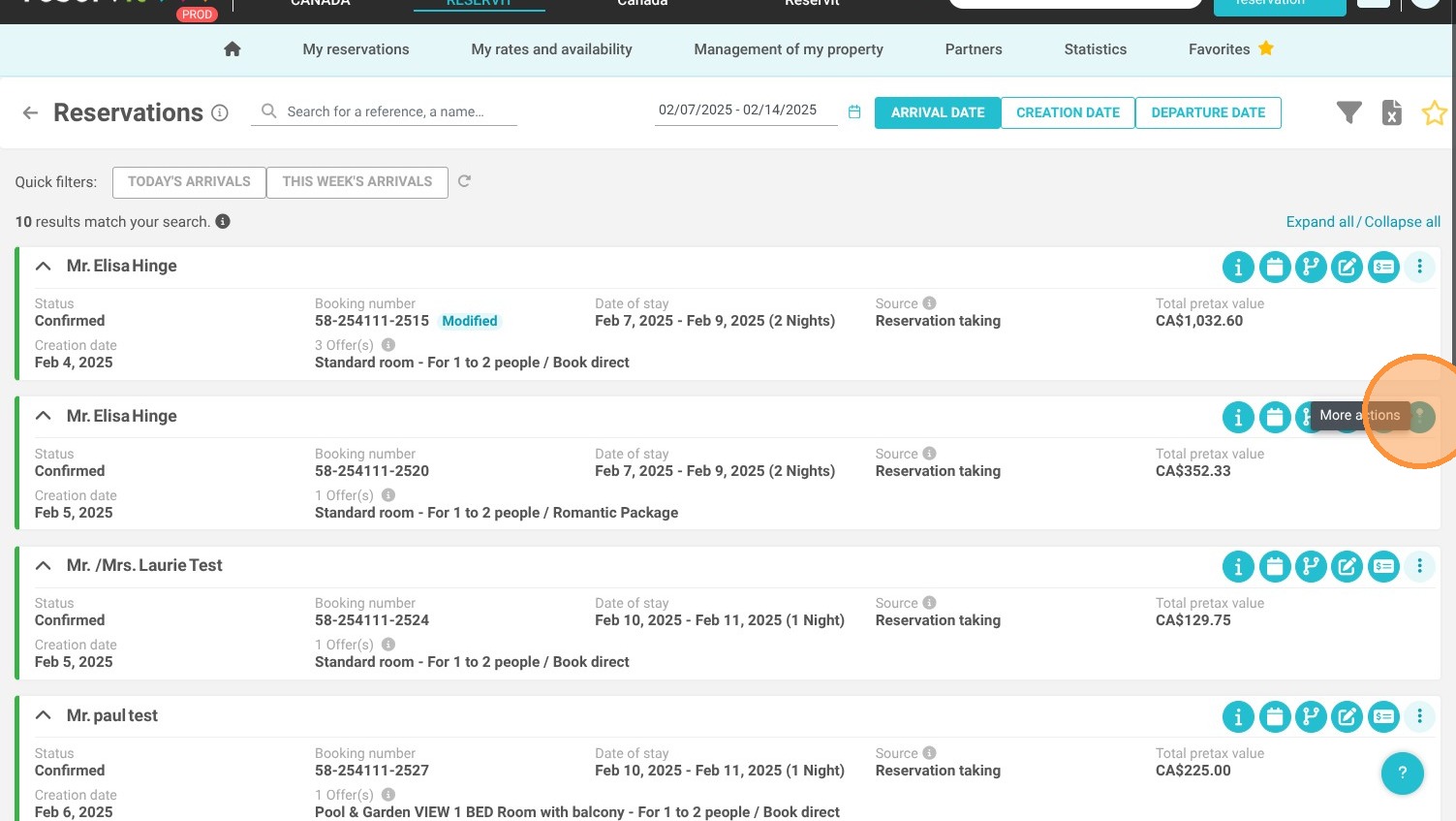1456x821 pixels.
Task: Click Pool & Garden VIEW room offer
Action: point(577,812)
